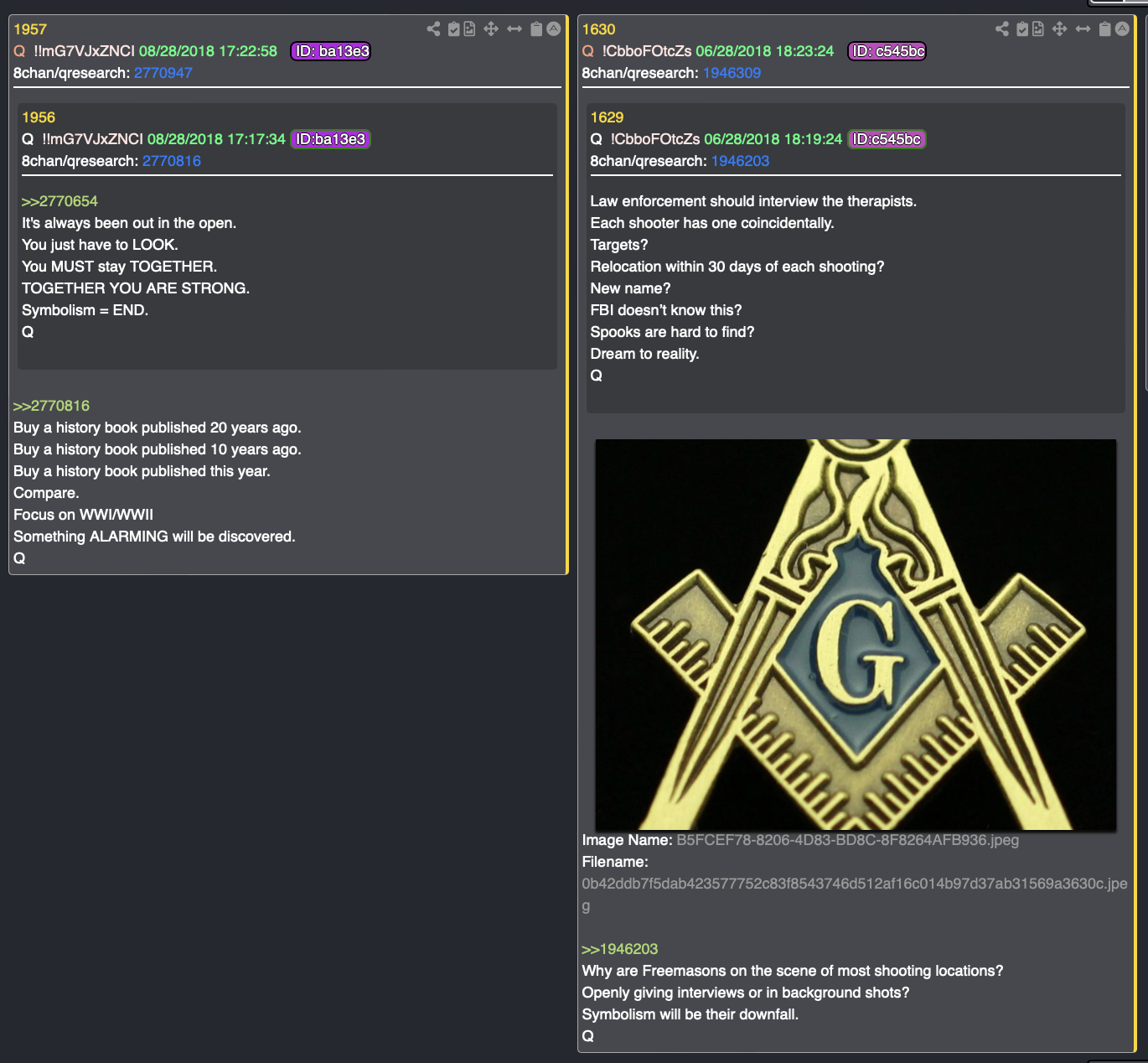Click the plain clipboard icon on post 1630
The image size is (1148, 1063).
coord(1105,29)
